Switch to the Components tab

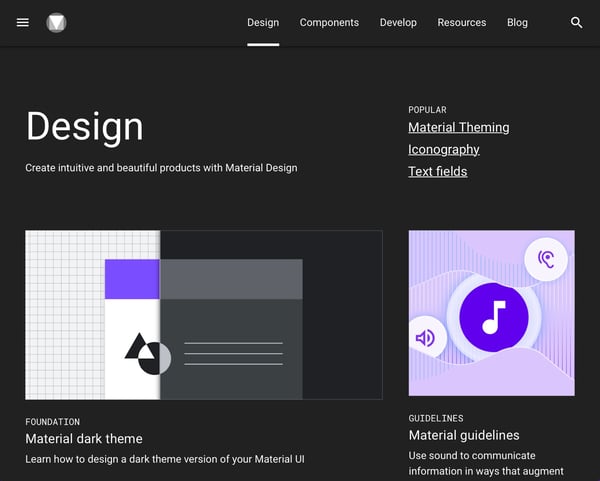[329, 23]
